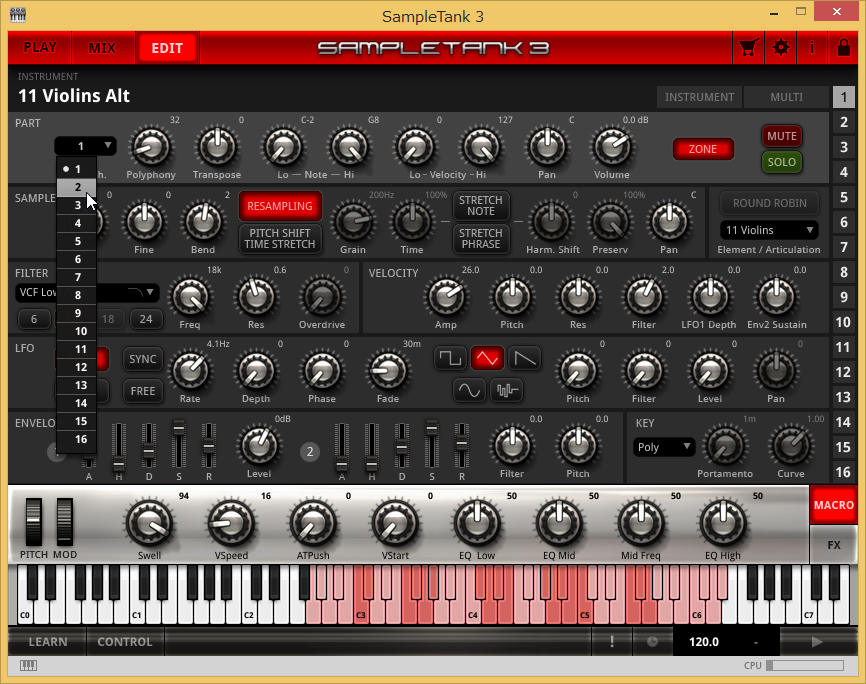The width and height of the screenshot is (866, 684).
Task: Choose part 2 from dropdown list
Action: (77, 187)
